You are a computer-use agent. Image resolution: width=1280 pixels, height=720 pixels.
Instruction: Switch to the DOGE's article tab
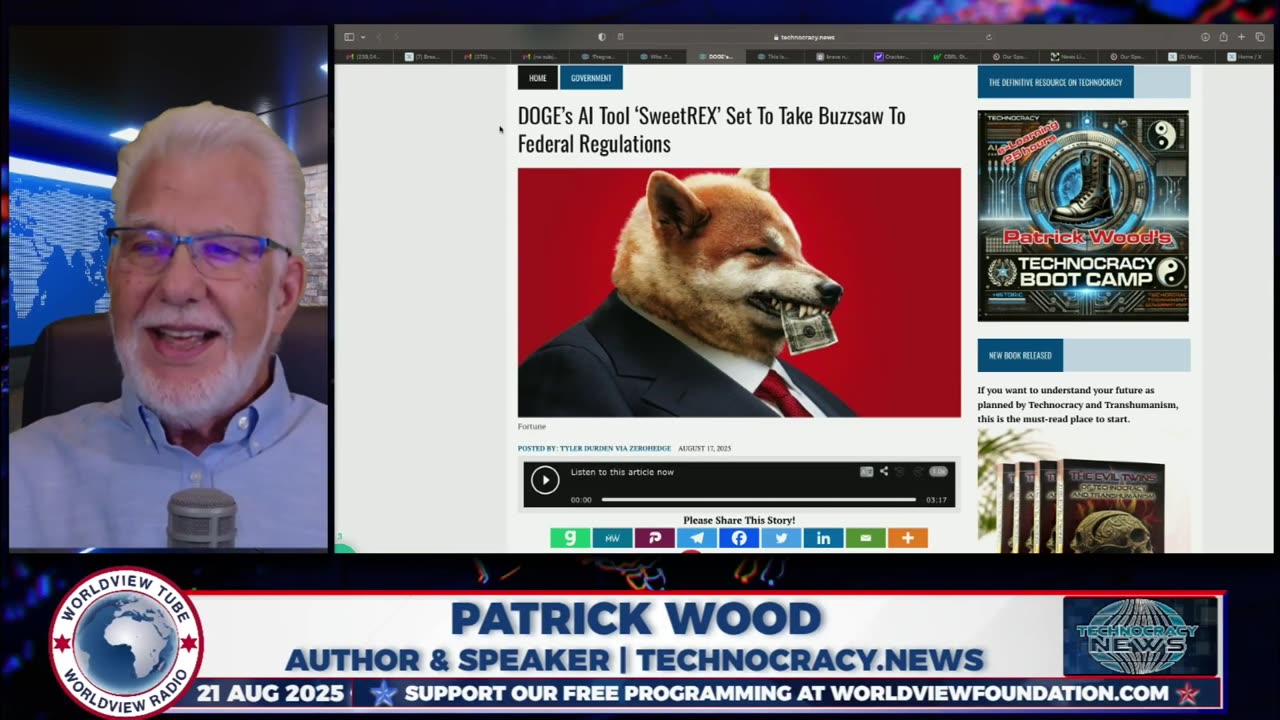pos(716,57)
